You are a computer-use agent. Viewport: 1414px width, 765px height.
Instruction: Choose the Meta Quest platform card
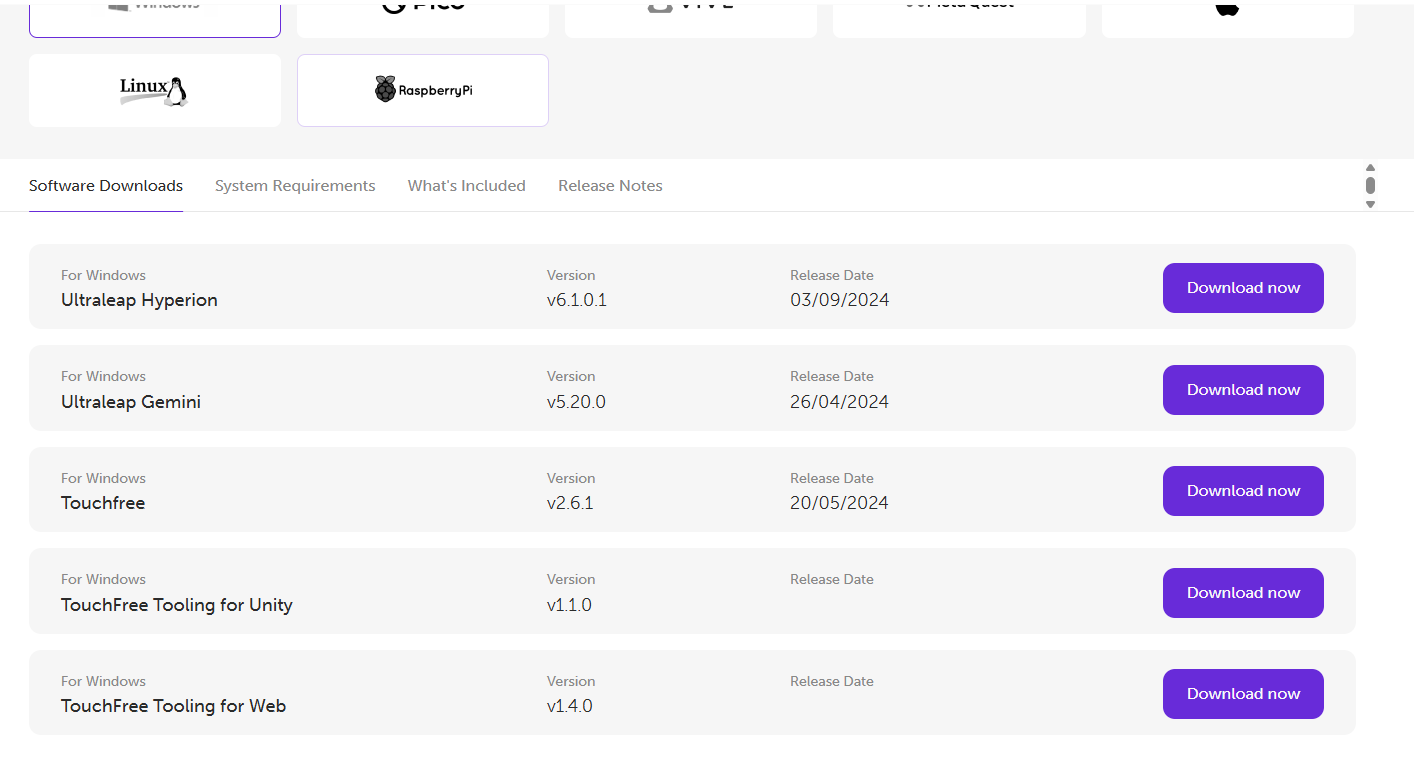958,15
